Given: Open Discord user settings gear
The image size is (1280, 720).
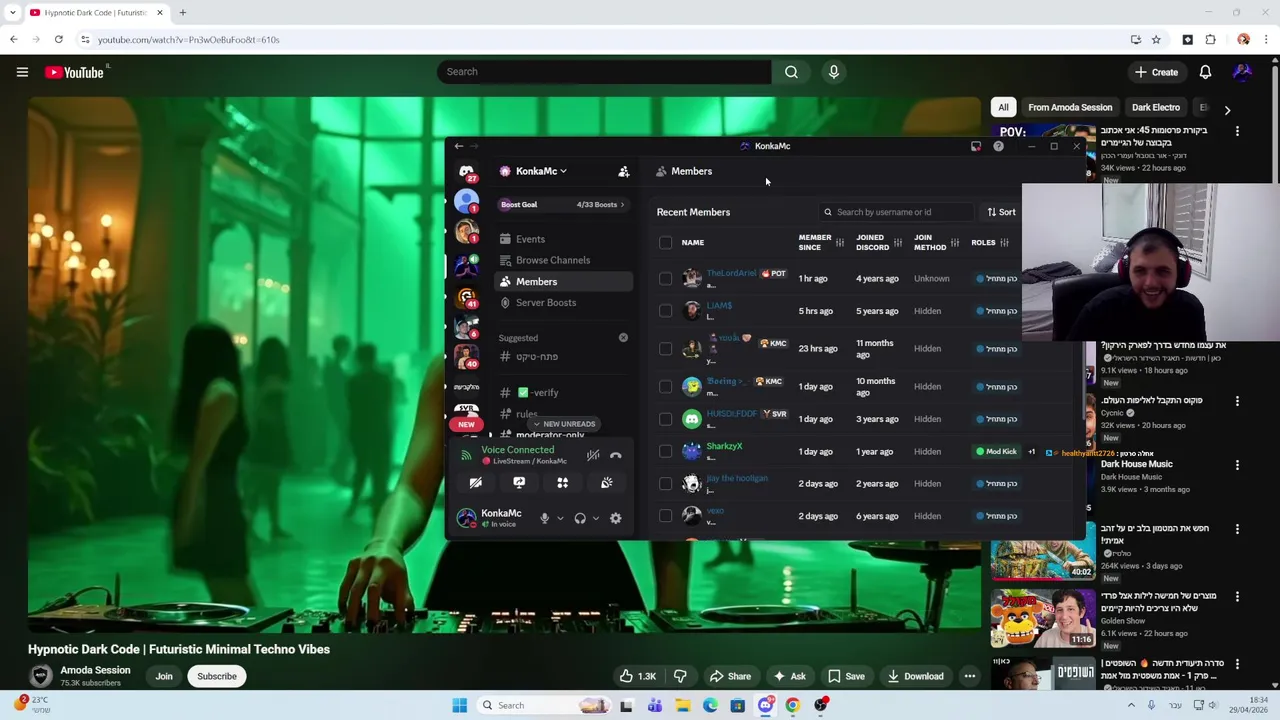Looking at the screenshot, I should tap(615, 518).
